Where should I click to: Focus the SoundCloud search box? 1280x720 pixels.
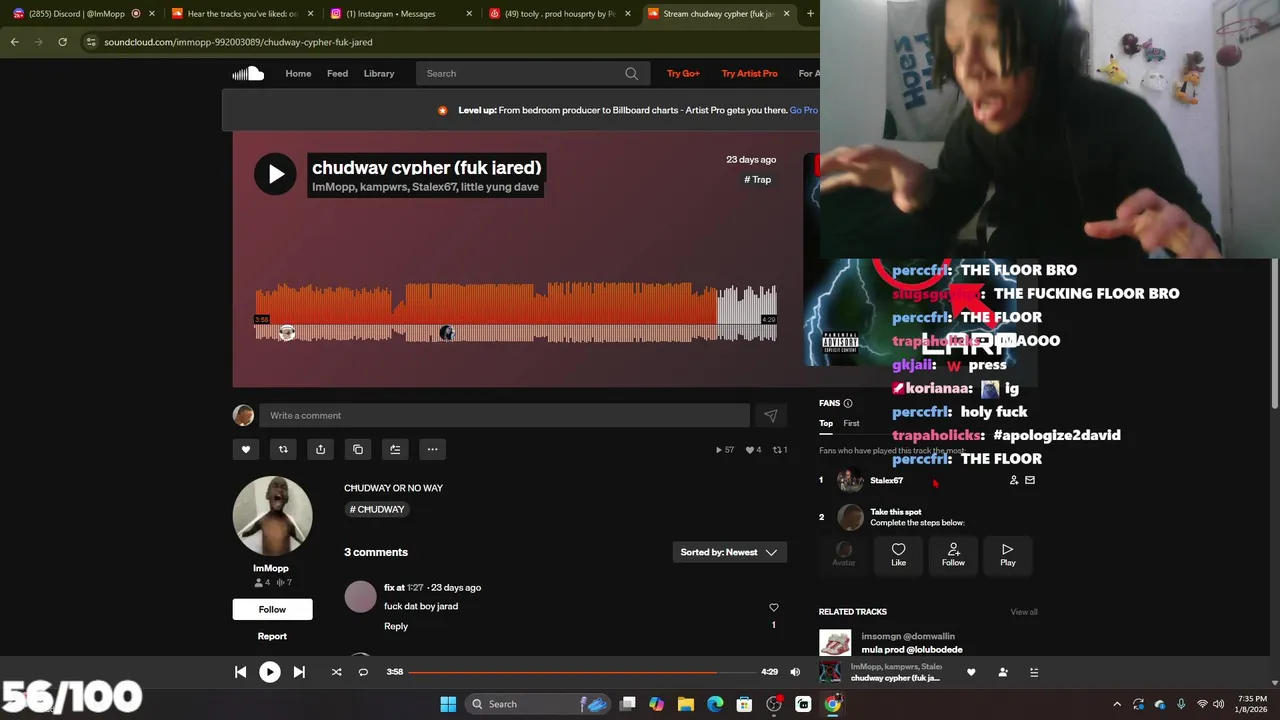pyautogui.click(x=531, y=73)
